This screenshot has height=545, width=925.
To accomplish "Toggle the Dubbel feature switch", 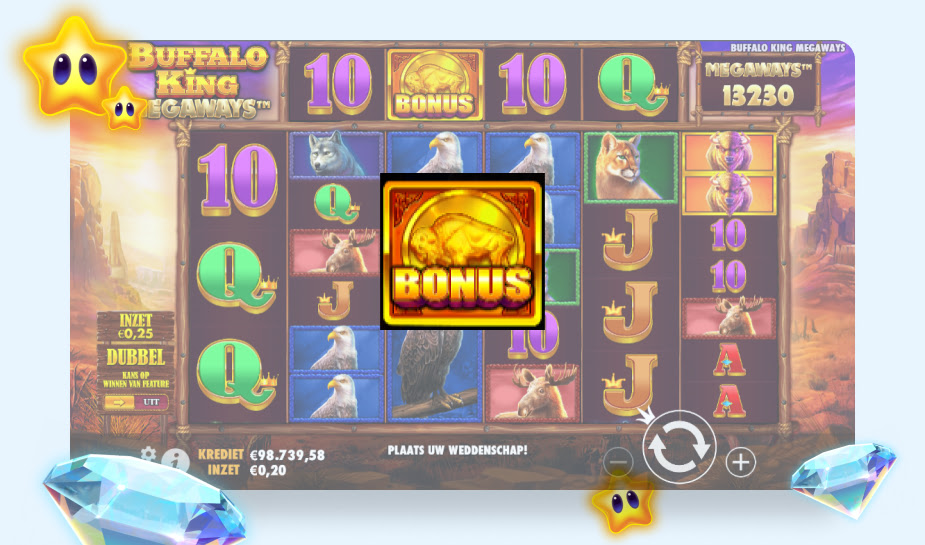I will coord(136,402).
